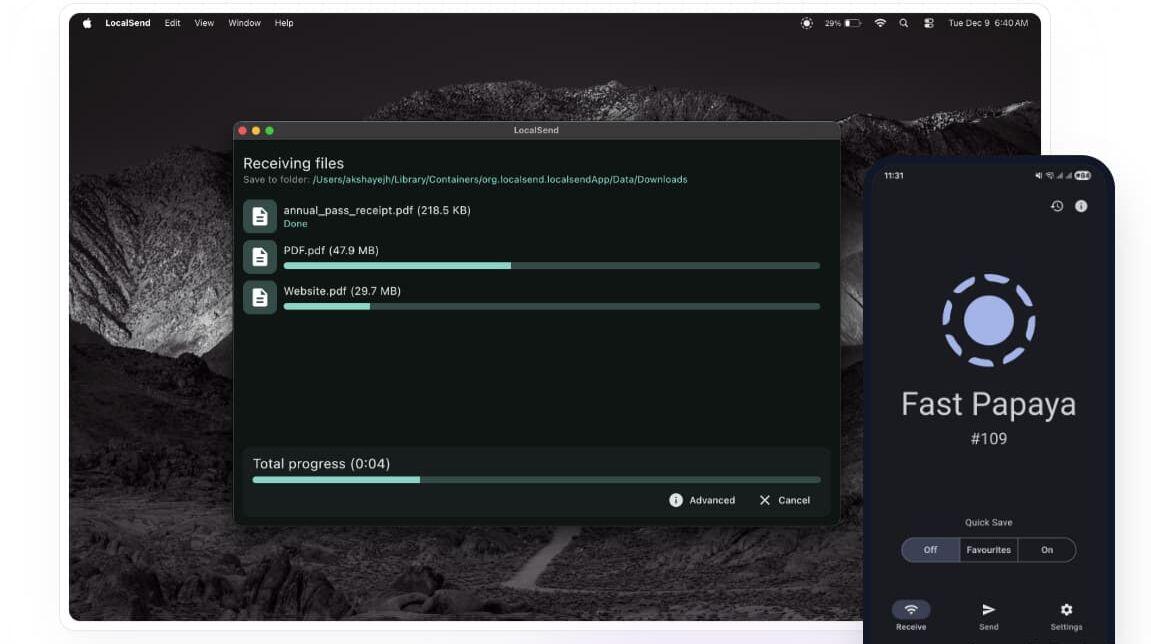Click the PDF.pdf (47.9 MB) file name
This screenshot has width=1151, height=644.
331,250
